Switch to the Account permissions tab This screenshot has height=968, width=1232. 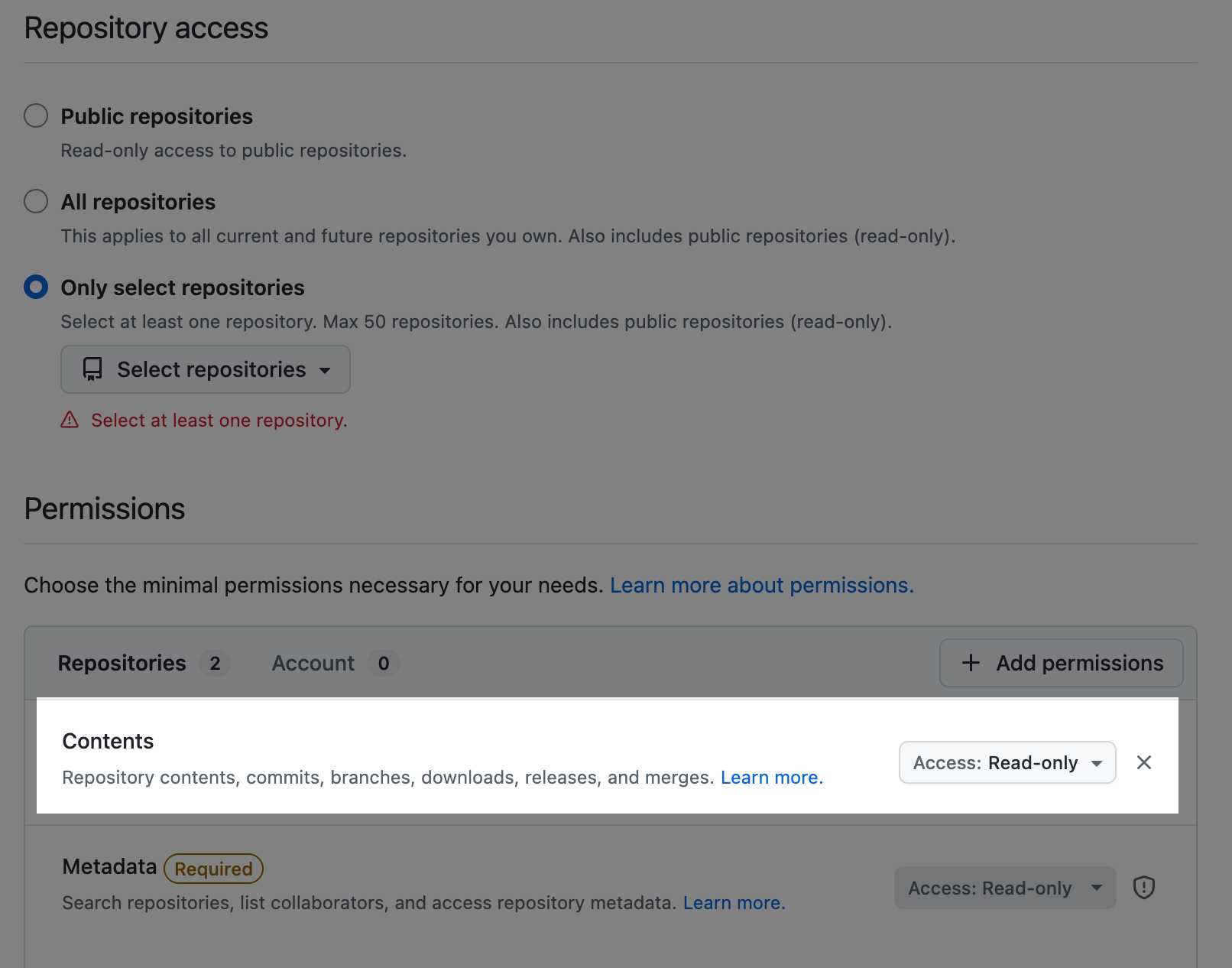[x=313, y=663]
